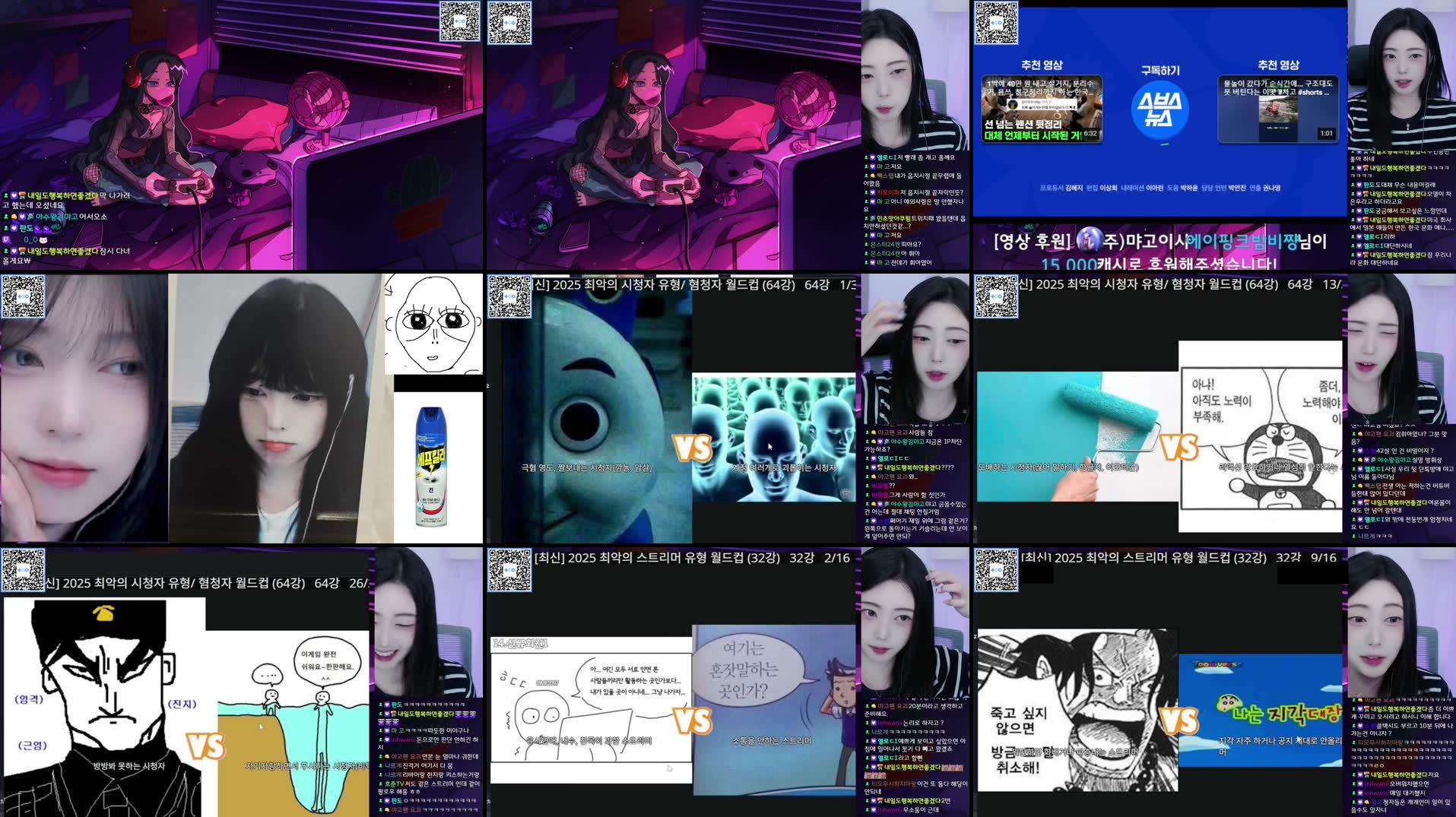This screenshot has width=1456, height=817.
Task: Open the 선 넘는 펜션 뒷정리 recommended video
Action: pyautogui.click(x=1042, y=109)
